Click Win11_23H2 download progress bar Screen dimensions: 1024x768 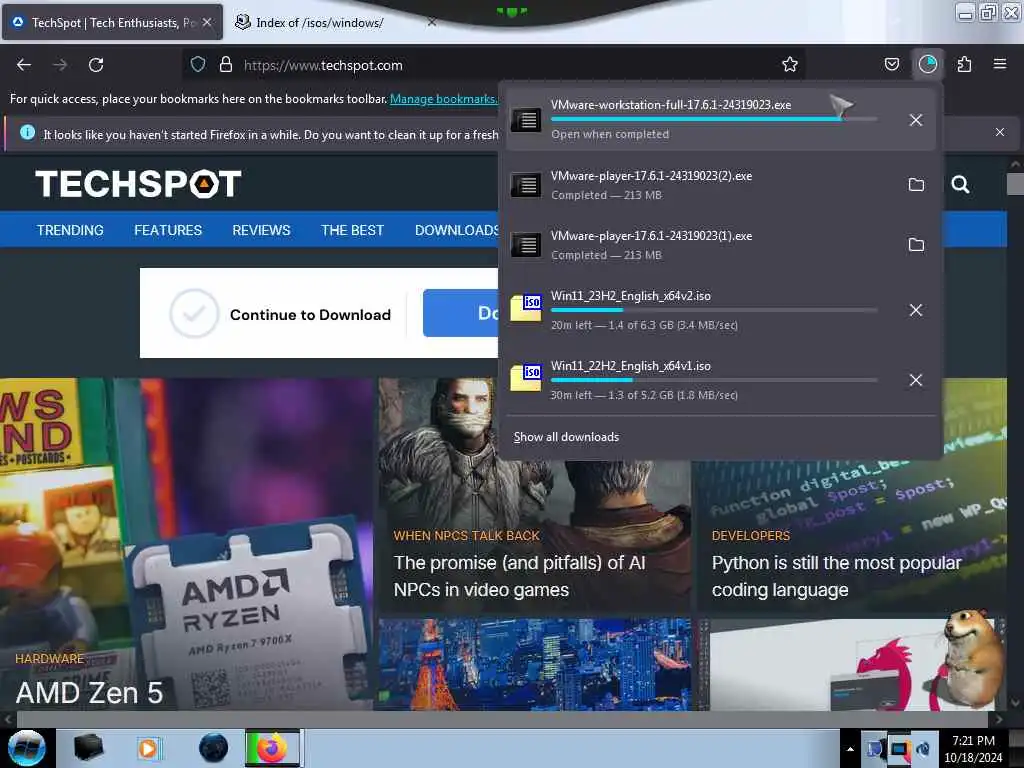[714, 310]
